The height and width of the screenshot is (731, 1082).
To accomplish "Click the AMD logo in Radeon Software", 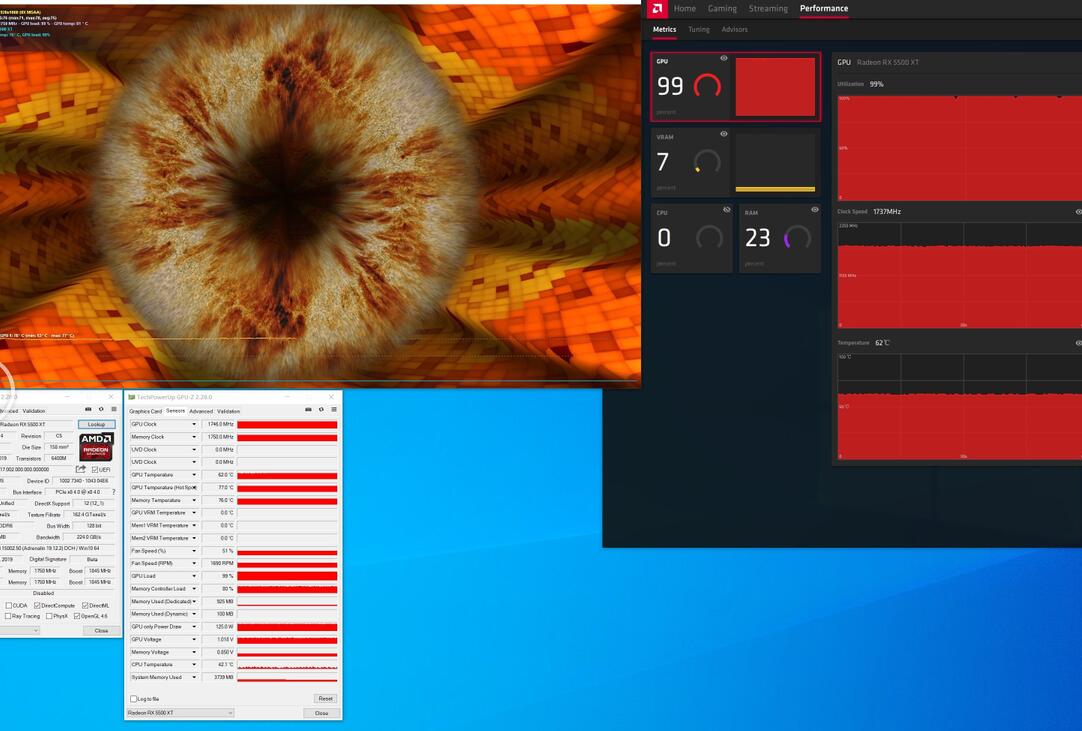I will (658, 8).
